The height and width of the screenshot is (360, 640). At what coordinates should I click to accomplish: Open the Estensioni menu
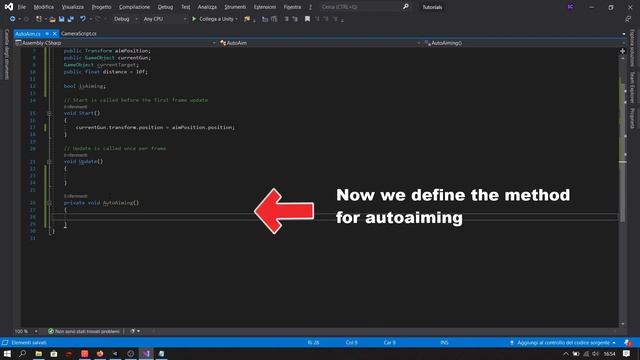click(264, 7)
